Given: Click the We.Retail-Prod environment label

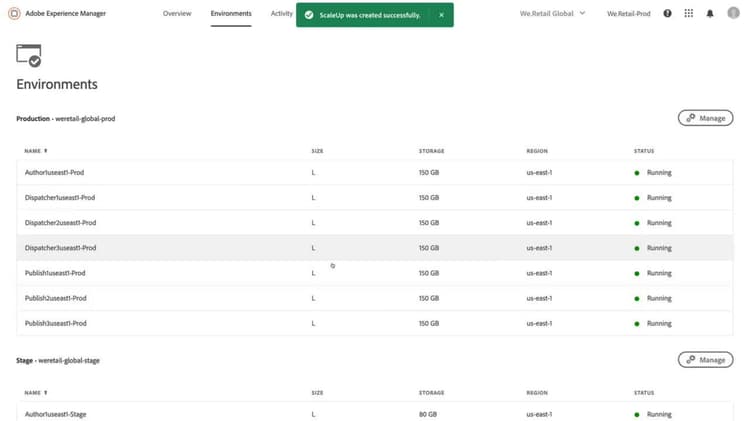Looking at the screenshot, I should (629, 14).
